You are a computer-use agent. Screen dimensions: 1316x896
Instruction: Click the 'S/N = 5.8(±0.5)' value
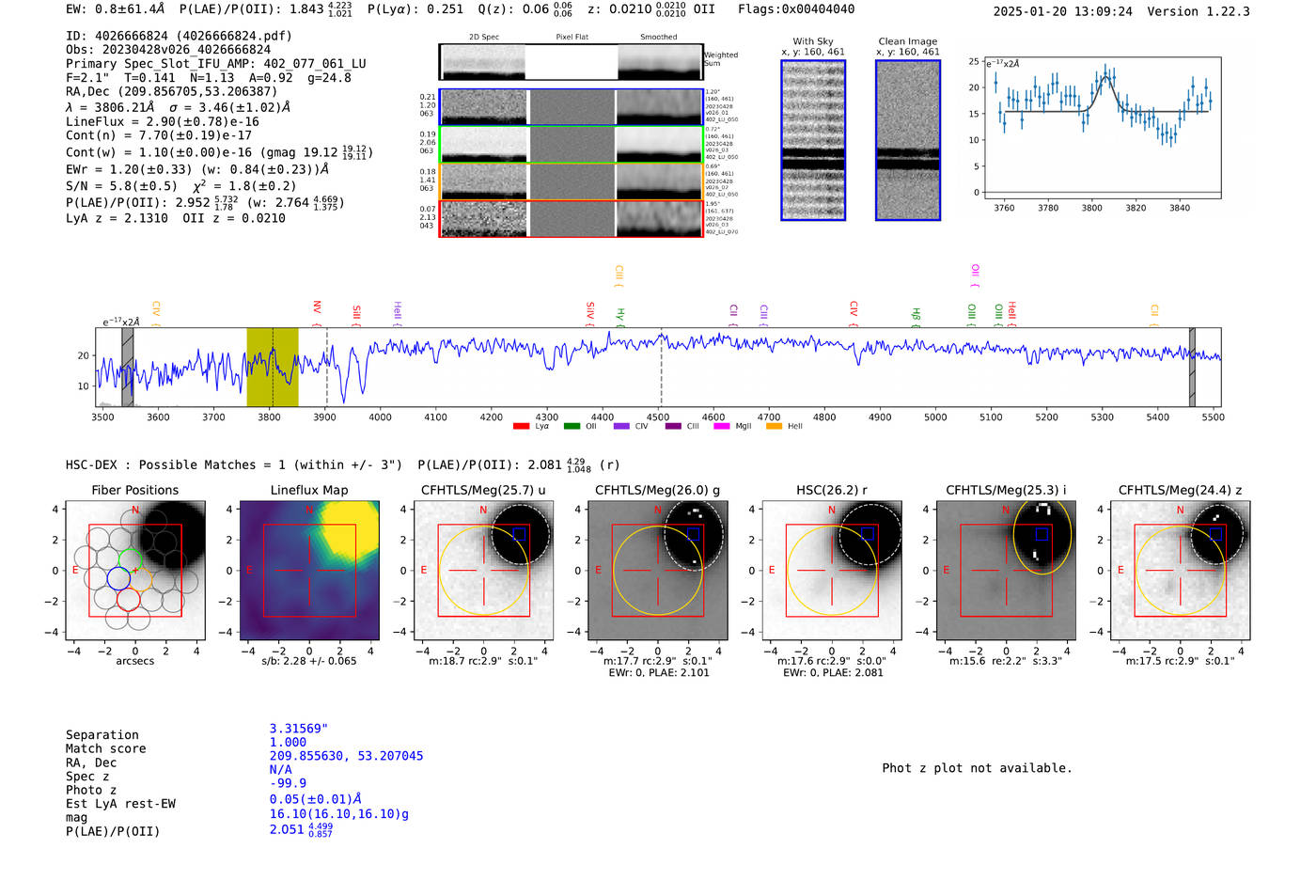[121, 186]
